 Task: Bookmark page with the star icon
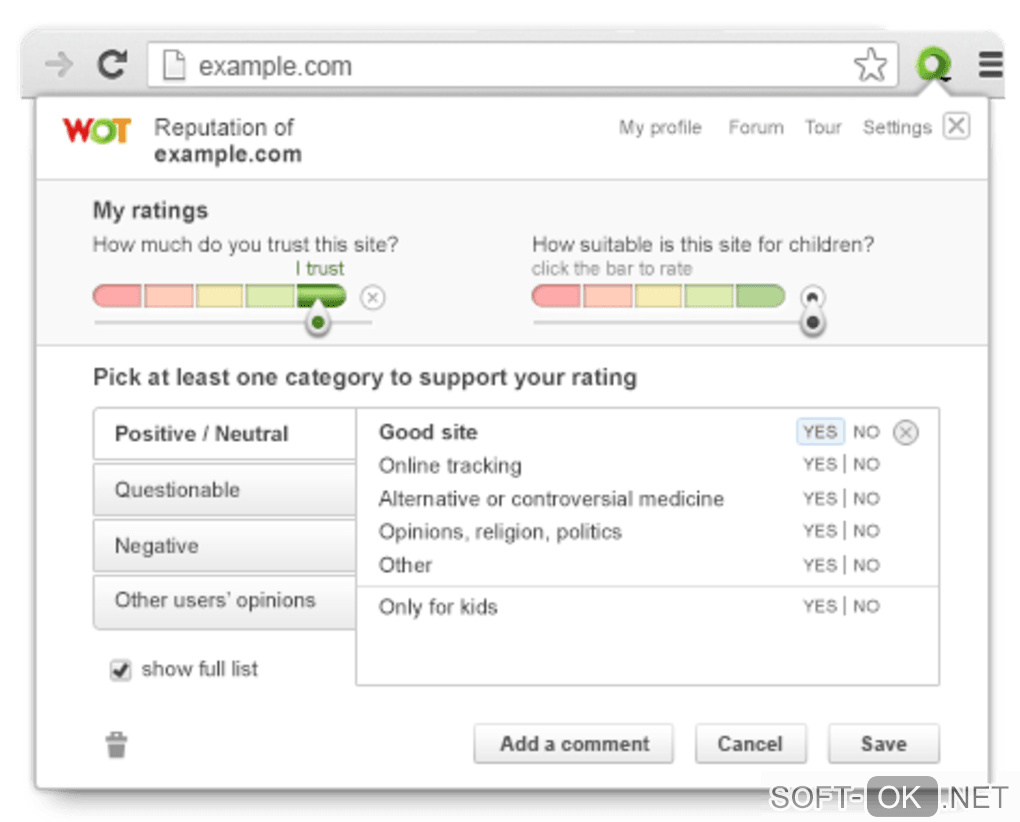coord(870,66)
